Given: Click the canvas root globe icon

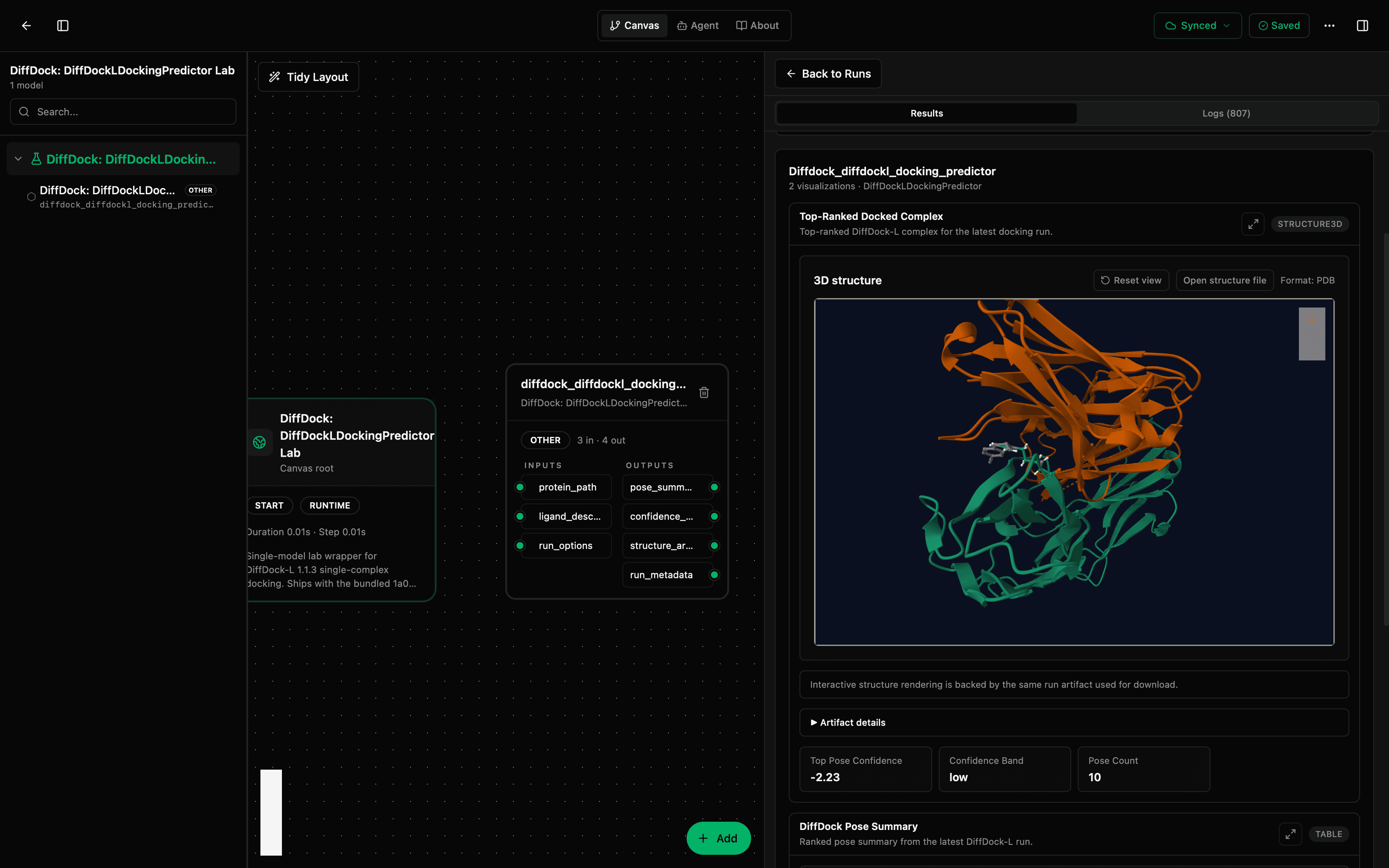Looking at the screenshot, I should pos(260,442).
